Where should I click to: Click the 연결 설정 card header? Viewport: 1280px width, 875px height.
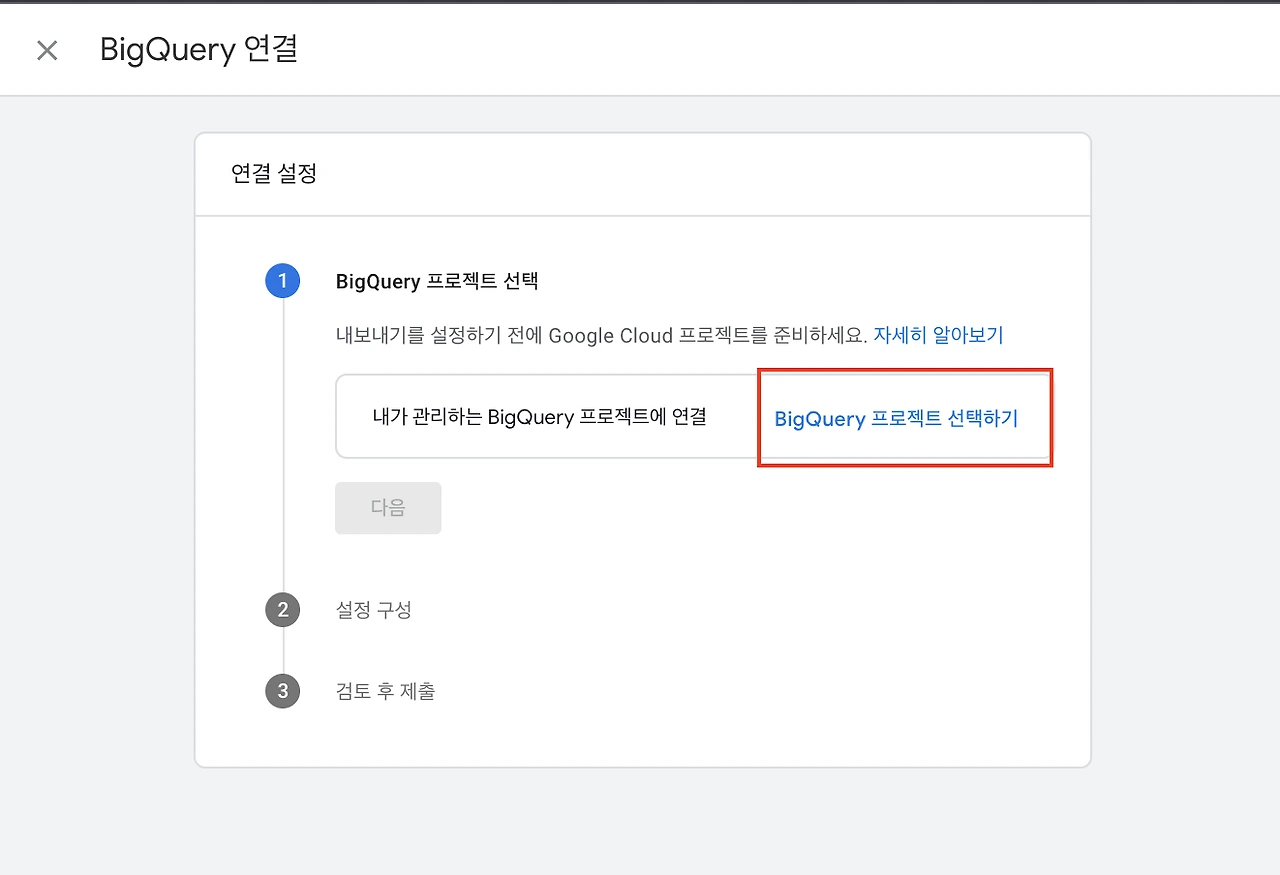pos(274,174)
